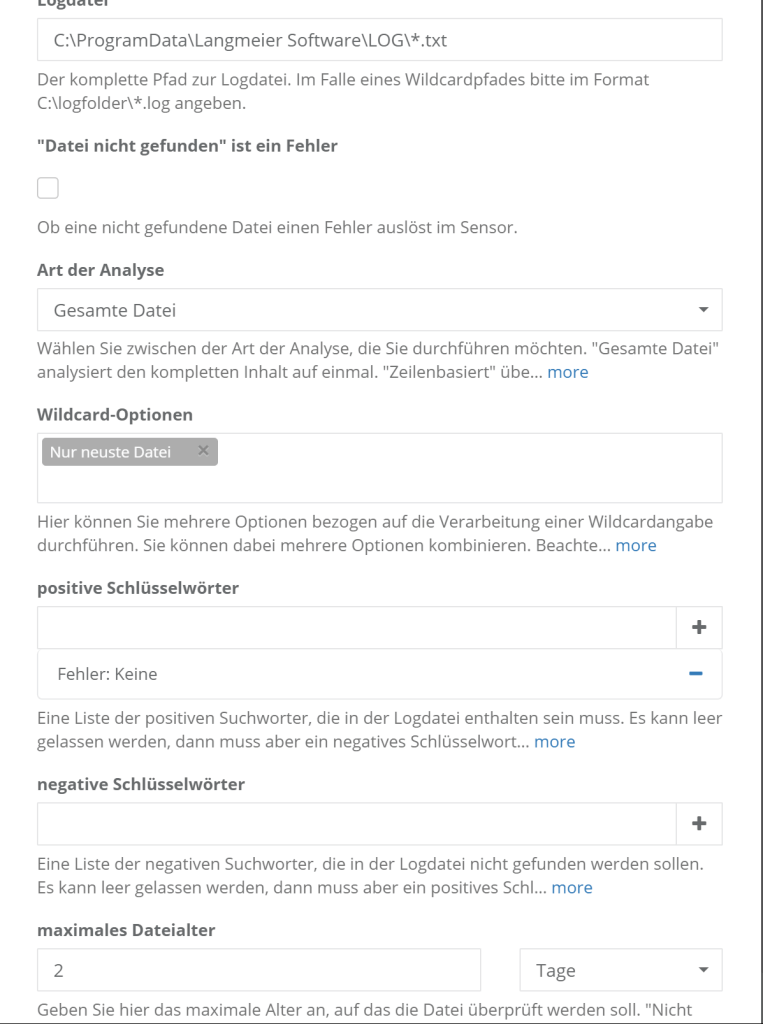This screenshot has height=1024, width=763.
Task: Click "more" for positive Schlüsselwörter help
Action: tap(555, 741)
